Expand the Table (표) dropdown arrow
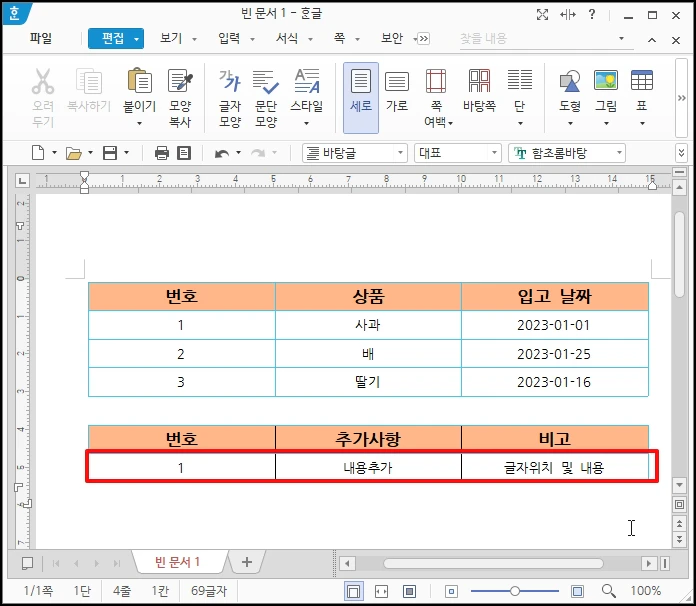This screenshot has width=696, height=606. pyautogui.click(x=642, y=123)
